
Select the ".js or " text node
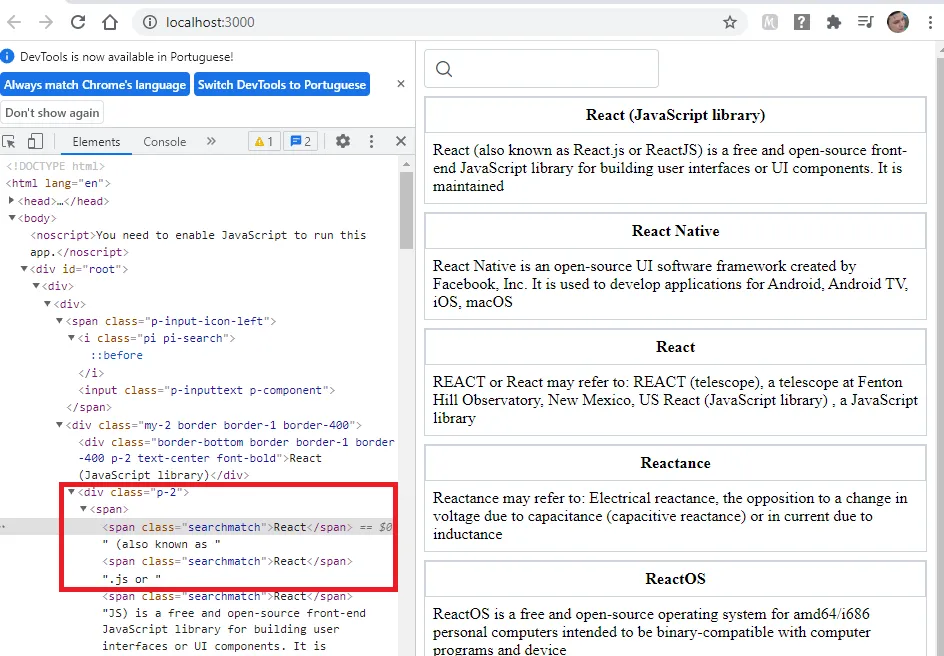point(131,579)
